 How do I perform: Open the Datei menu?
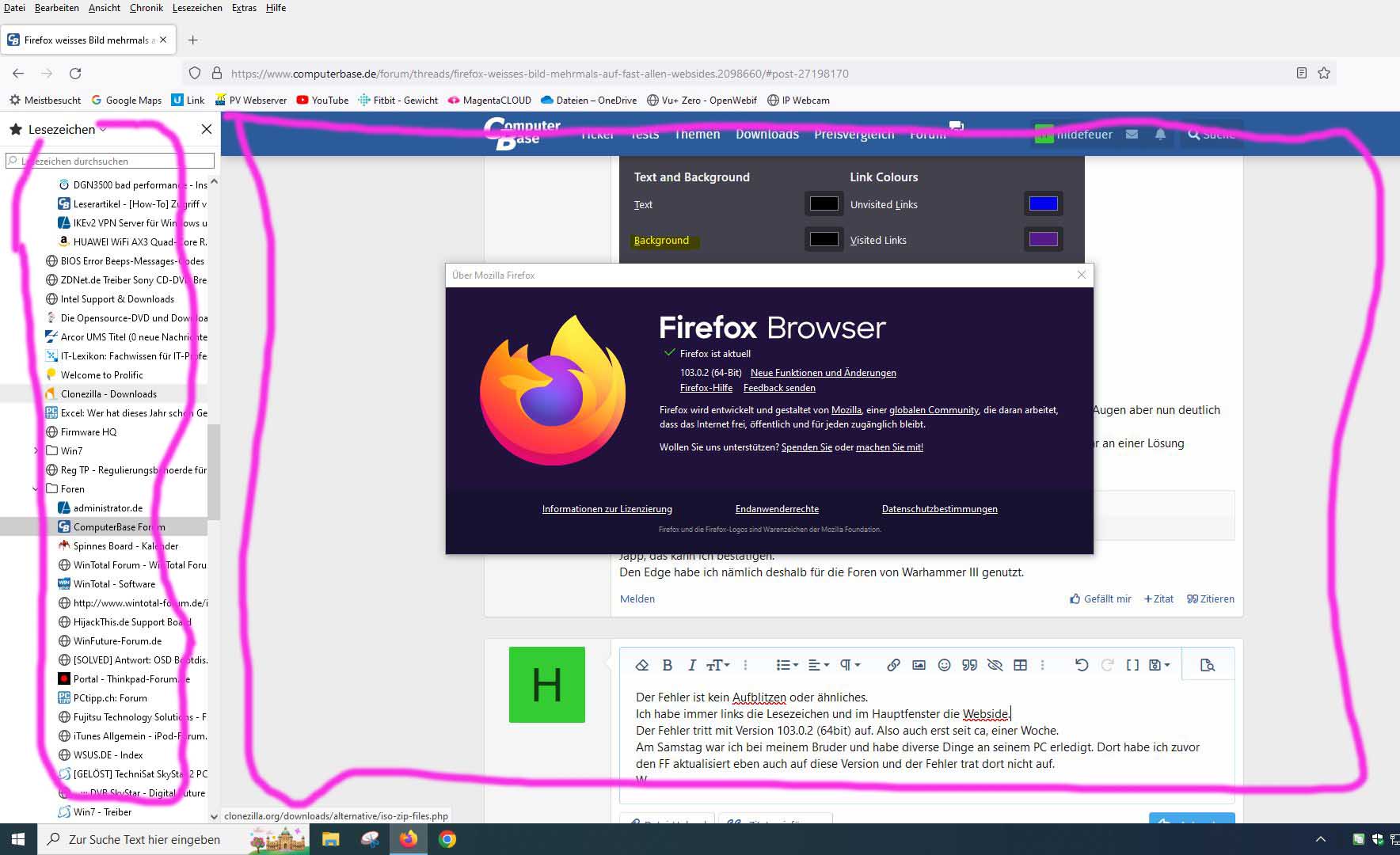point(15,8)
